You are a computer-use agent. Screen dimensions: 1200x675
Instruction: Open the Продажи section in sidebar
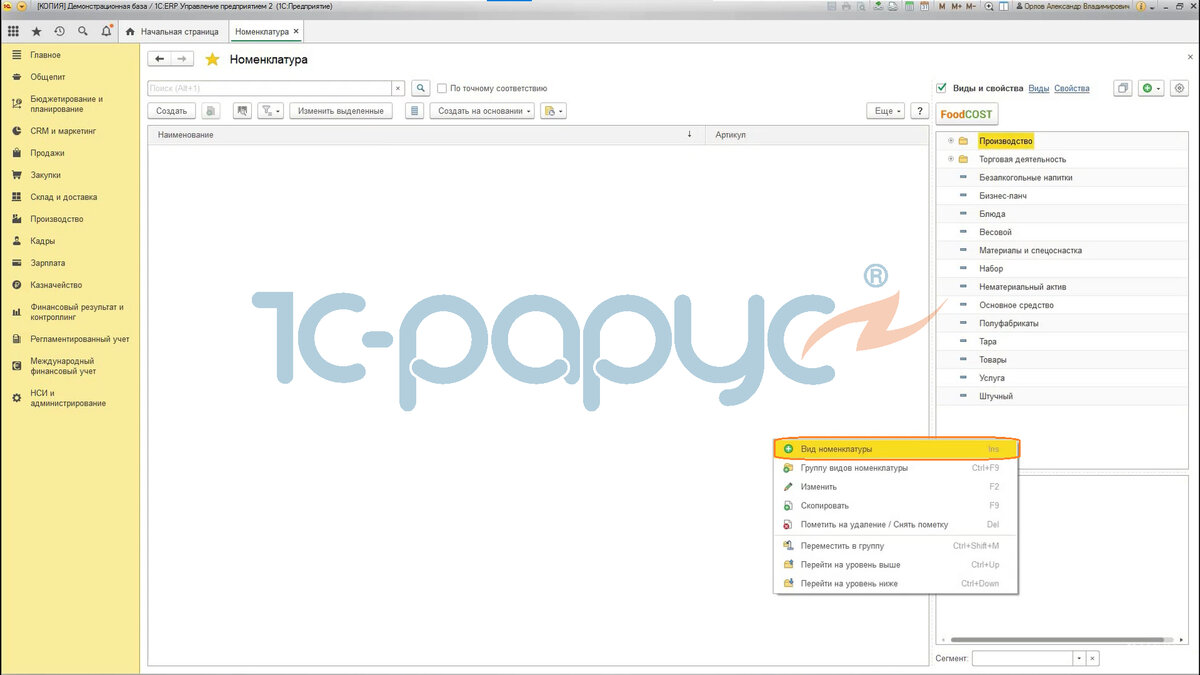pyautogui.click(x=47, y=153)
